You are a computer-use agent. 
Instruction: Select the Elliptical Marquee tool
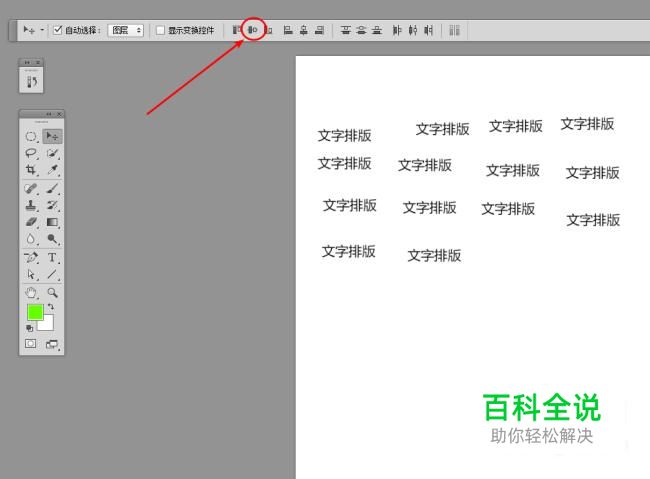pos(31,136)
